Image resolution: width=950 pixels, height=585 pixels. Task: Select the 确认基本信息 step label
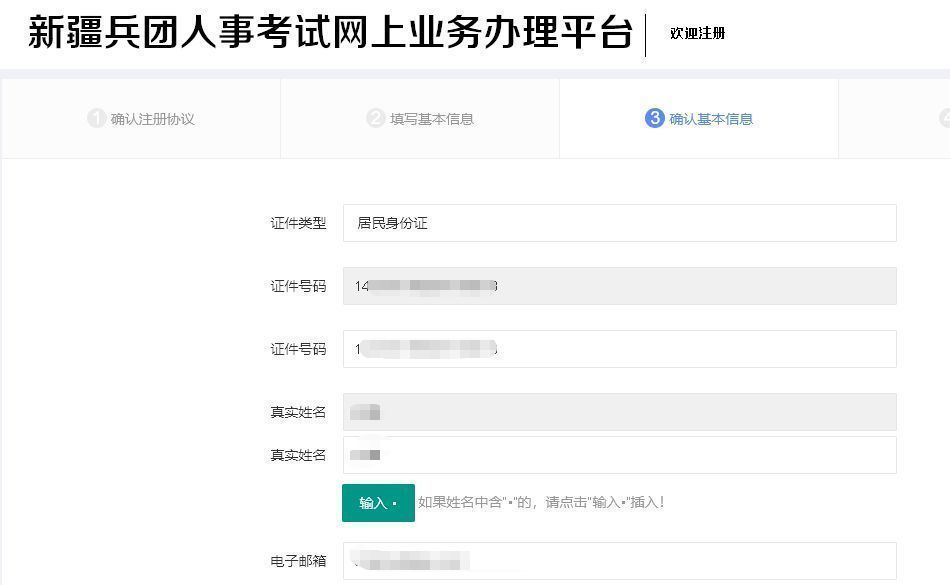(711, 119)
